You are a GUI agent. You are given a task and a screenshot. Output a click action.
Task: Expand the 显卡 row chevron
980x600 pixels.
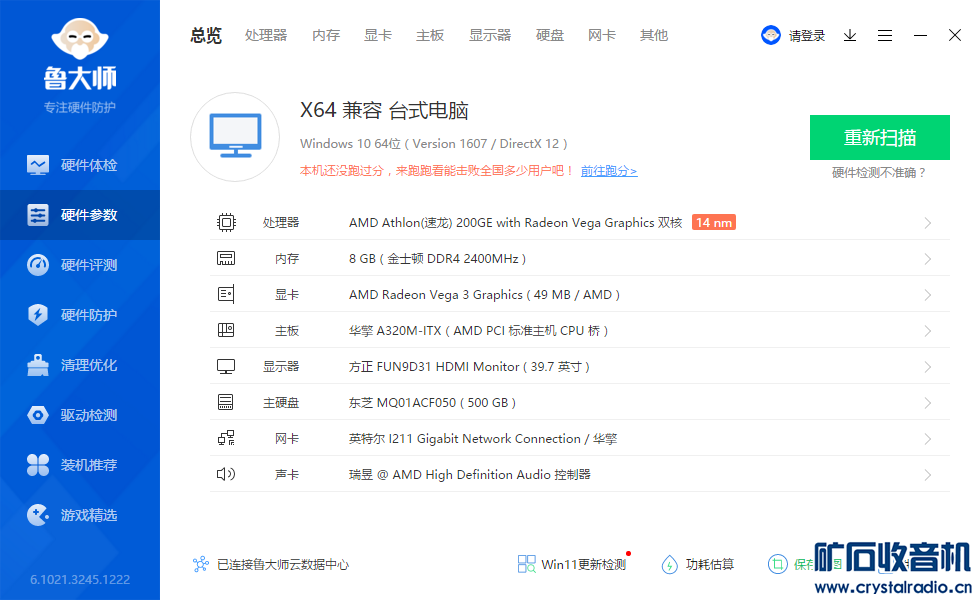(928, 295)
